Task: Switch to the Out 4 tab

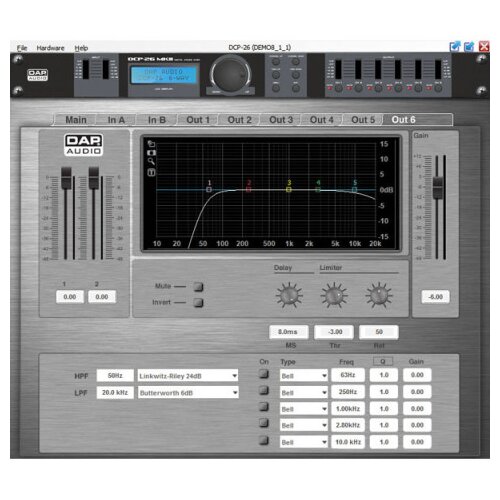Action: coord(322,120)
